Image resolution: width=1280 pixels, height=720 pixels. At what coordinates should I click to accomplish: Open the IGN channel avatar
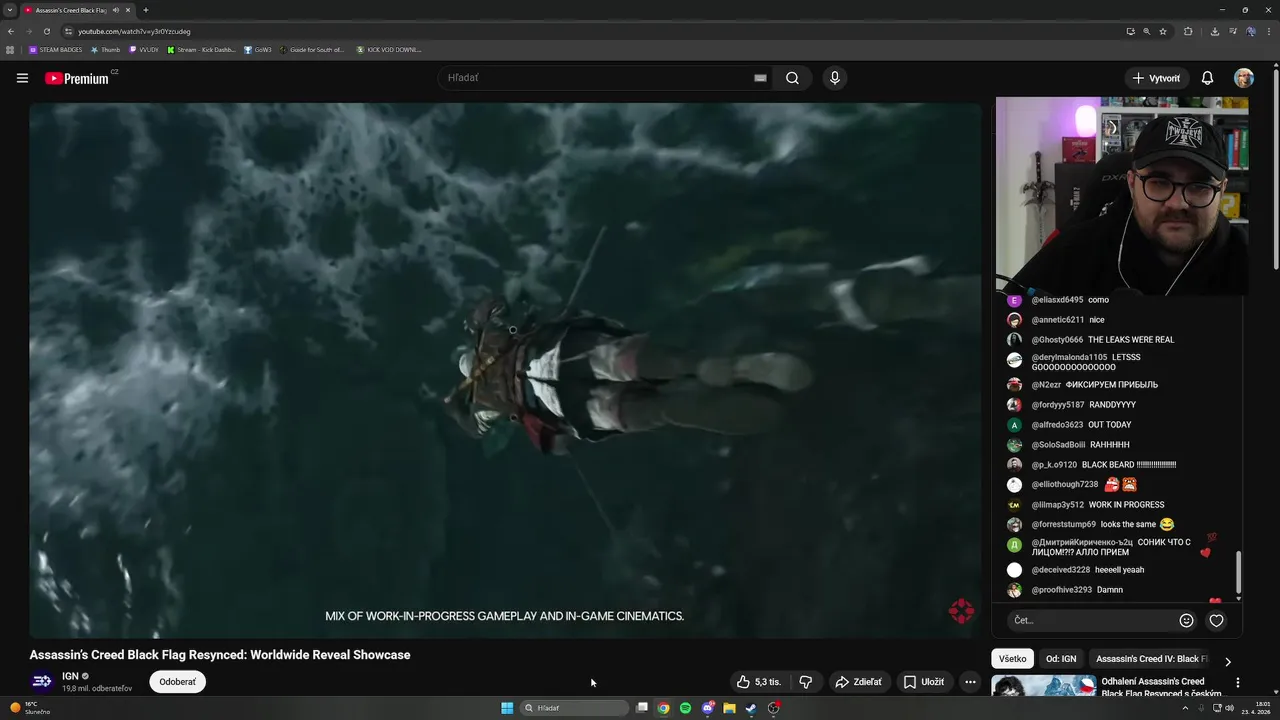pyautogui.click(x=42, y=682)
